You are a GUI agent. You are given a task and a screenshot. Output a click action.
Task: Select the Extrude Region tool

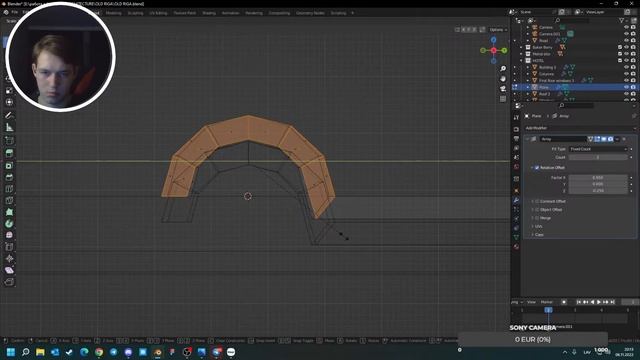tap(9, 153)
